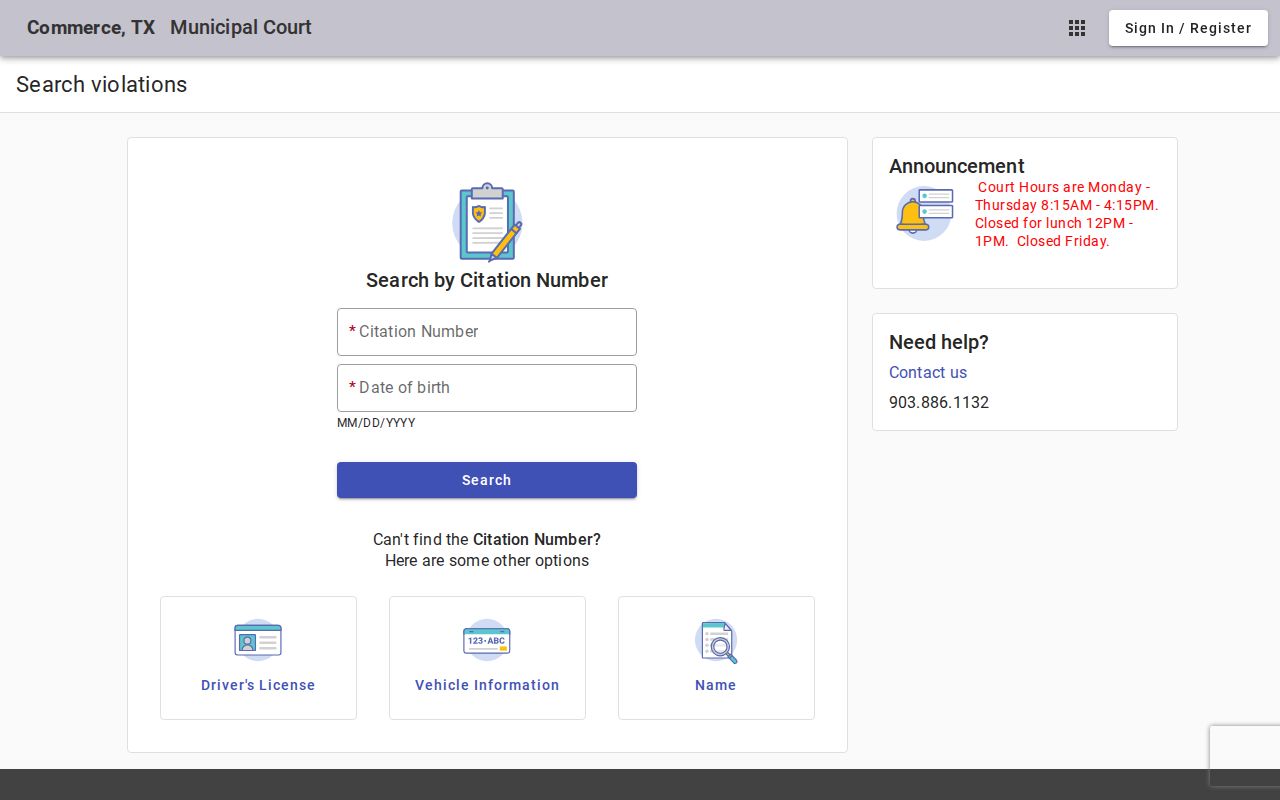Click the Announcement heading
This screenshot has width=1280, height=800.
pyautogui.click(x=957, y=166)
